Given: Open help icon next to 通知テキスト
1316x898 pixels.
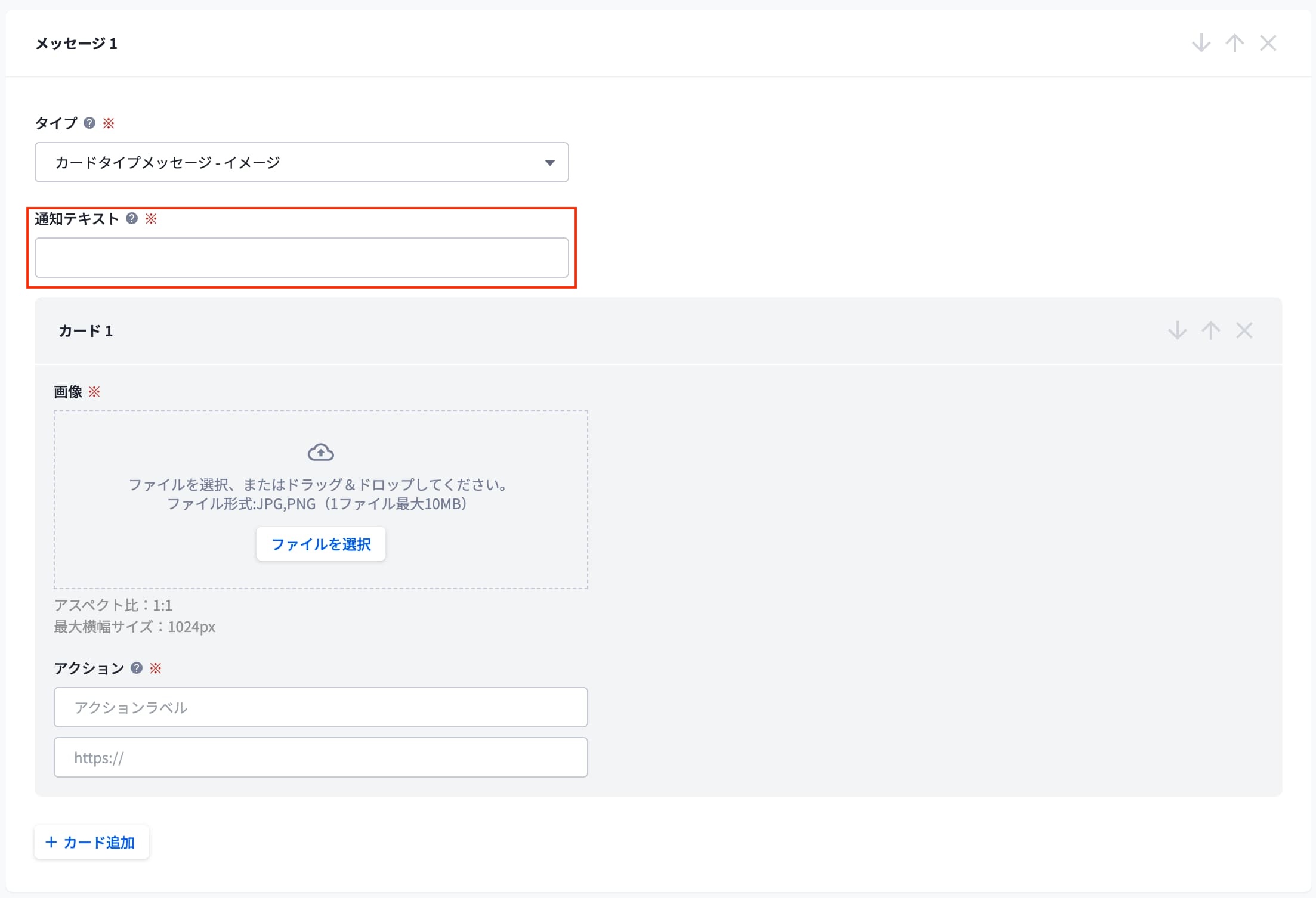Looking at the screenshot, I should pos(132,218).
